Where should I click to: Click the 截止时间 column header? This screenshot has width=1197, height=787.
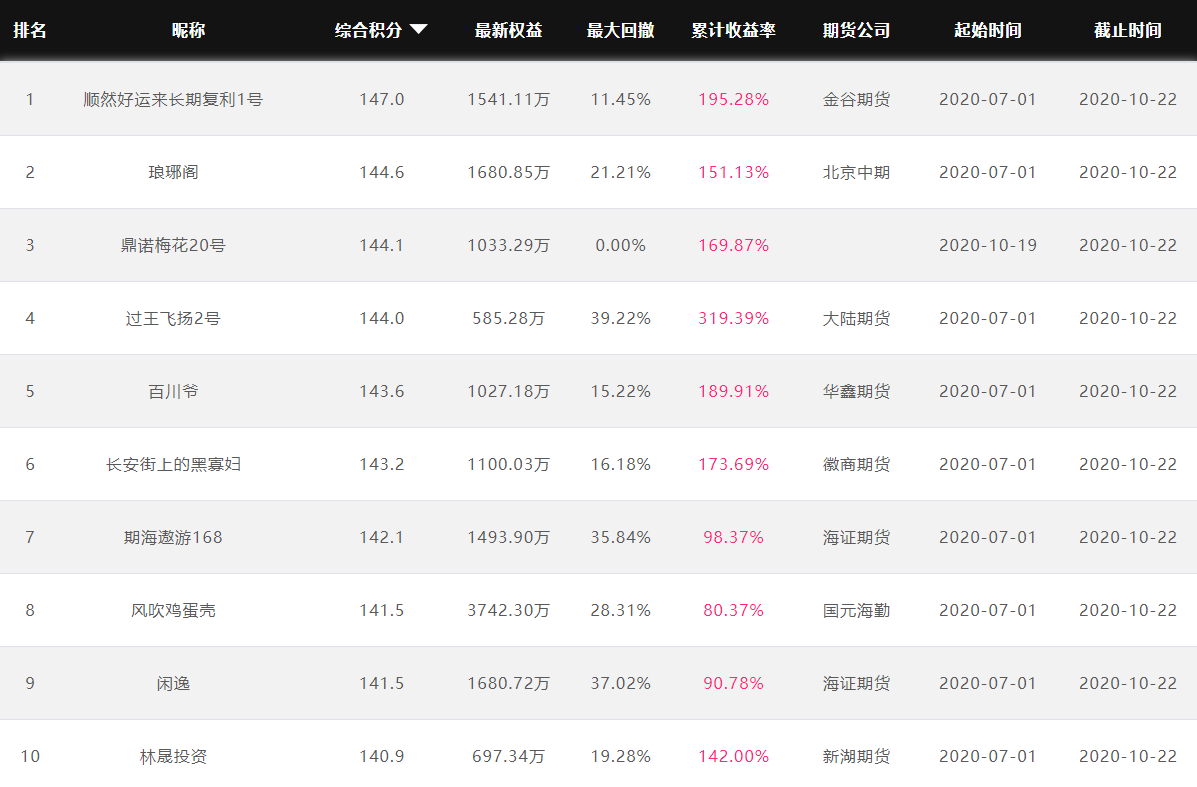(x=1128, y=31)
